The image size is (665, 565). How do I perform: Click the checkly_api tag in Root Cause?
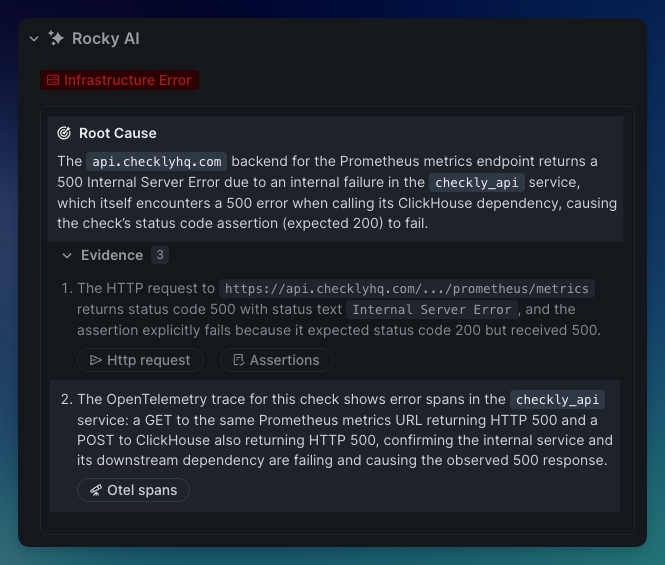tap(477, 183)
